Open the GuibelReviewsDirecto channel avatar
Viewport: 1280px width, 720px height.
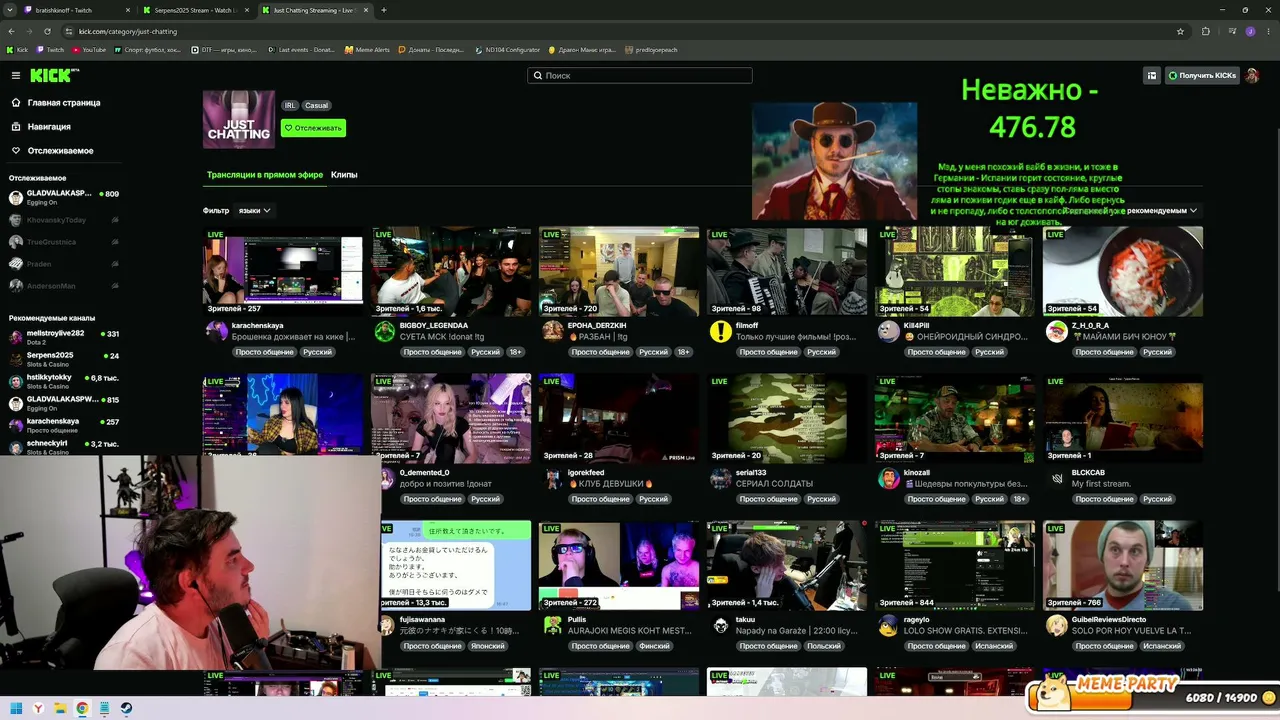pyautogui.click(x=1056, y=626)
